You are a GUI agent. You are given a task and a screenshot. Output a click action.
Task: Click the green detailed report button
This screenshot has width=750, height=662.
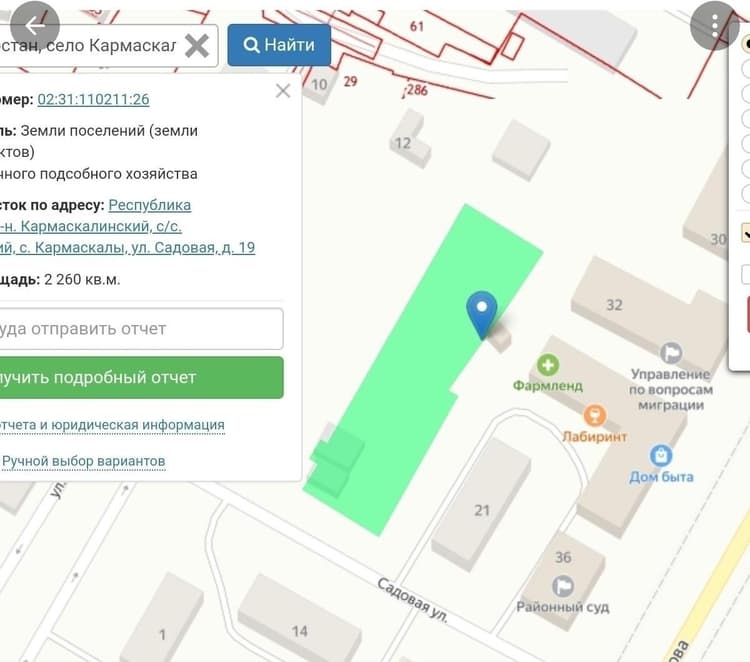[140, 377]
